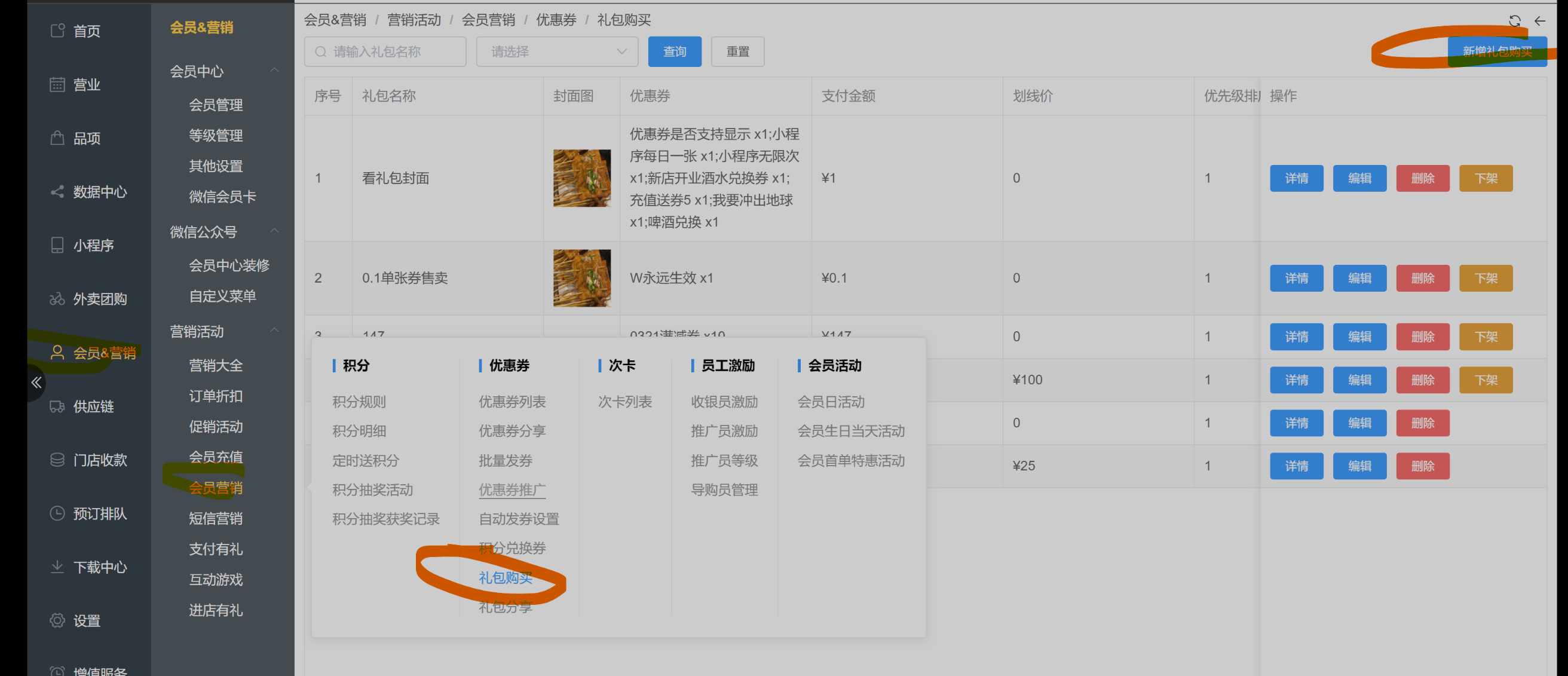
Task: Click 优惠券 in the breadcrumb
Action: pos(556,20)
